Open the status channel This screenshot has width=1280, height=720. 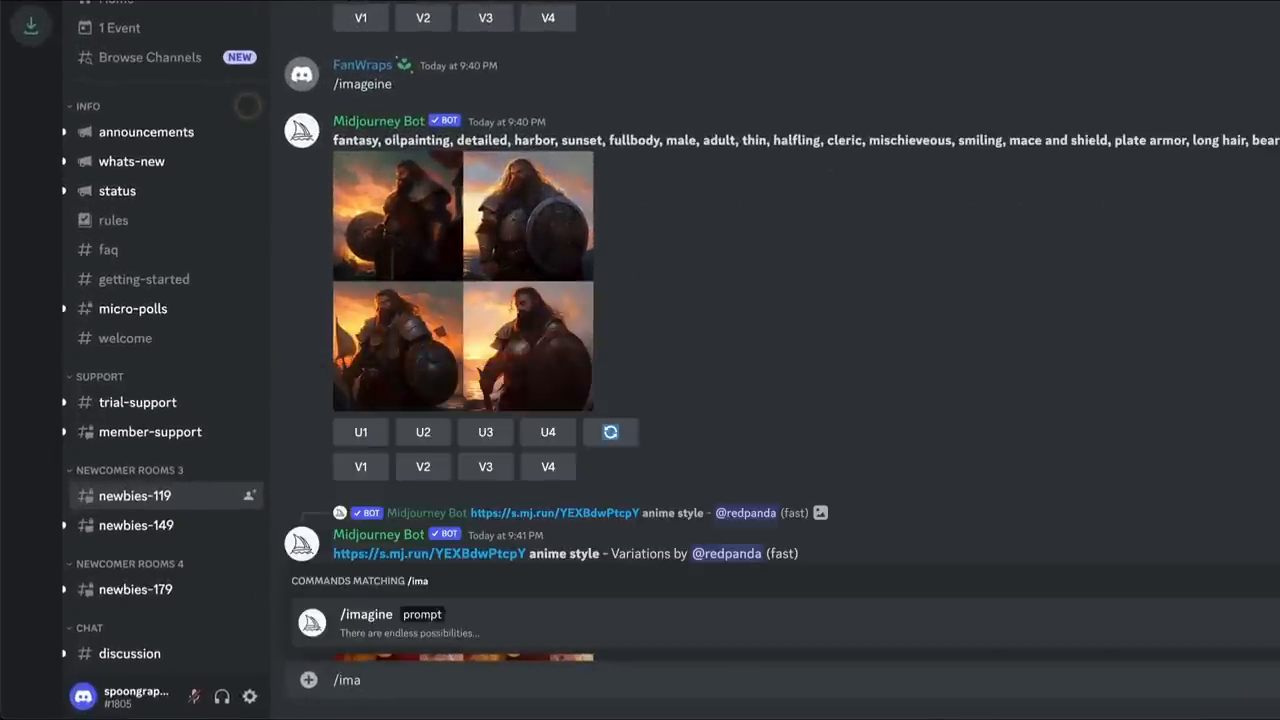pos(117,191)
